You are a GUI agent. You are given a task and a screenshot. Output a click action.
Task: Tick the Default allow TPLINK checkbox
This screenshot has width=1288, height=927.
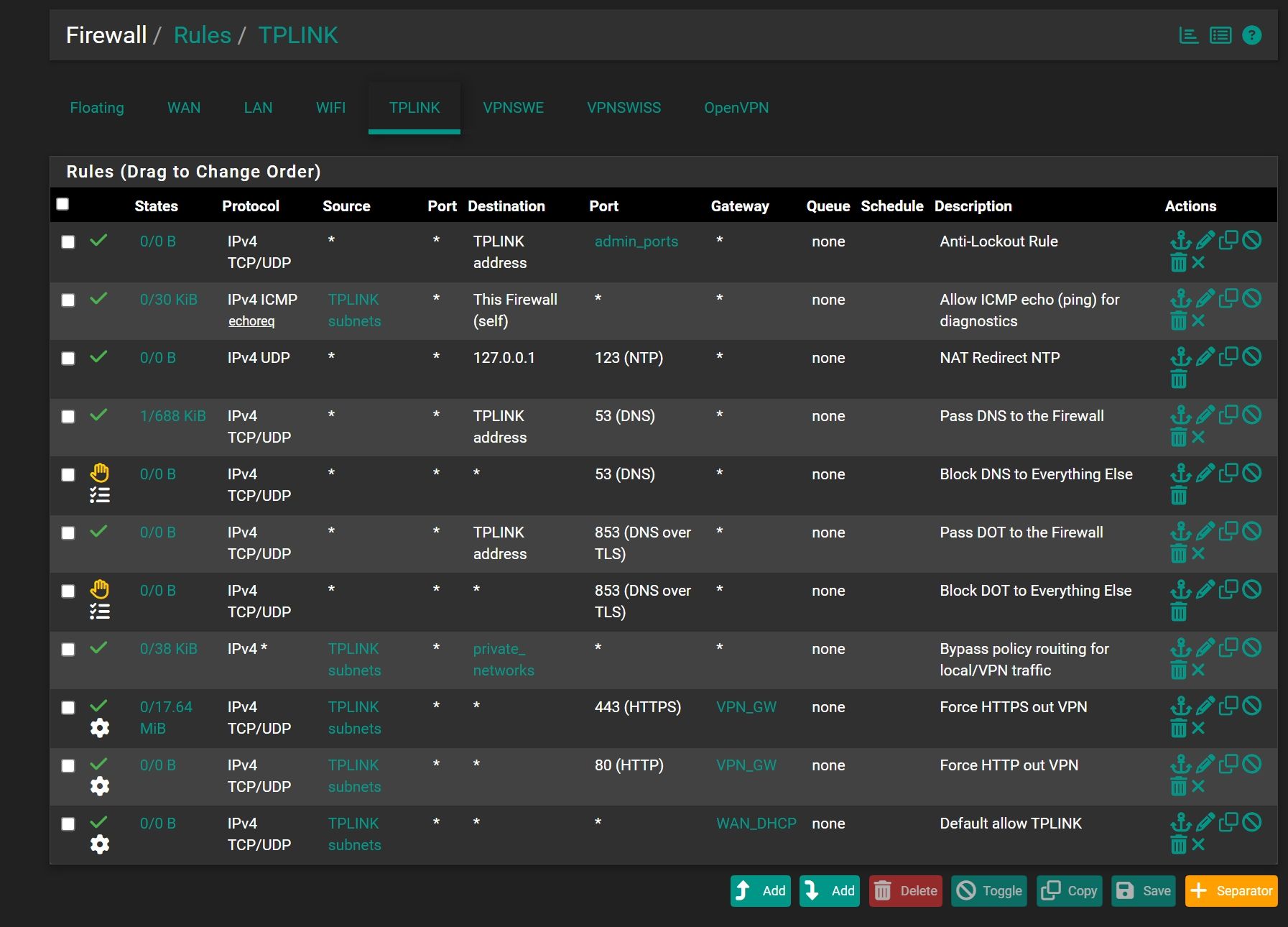(68, 824)
